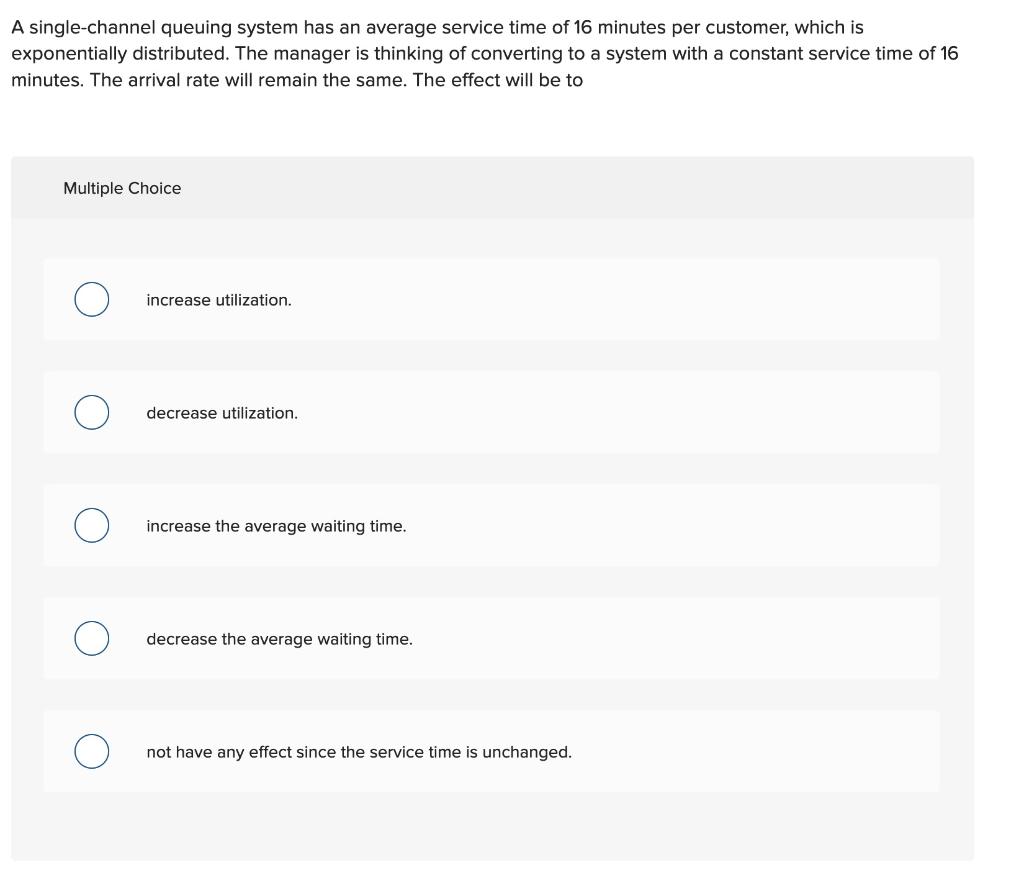Select the 'increase utilization' radio button
This screenshot has width=1024, height=883.
[x=91, y=298]
